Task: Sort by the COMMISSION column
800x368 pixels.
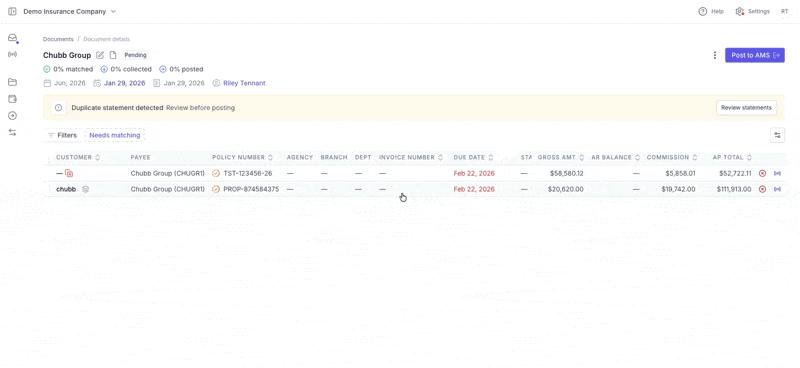Action: [672, 157]
